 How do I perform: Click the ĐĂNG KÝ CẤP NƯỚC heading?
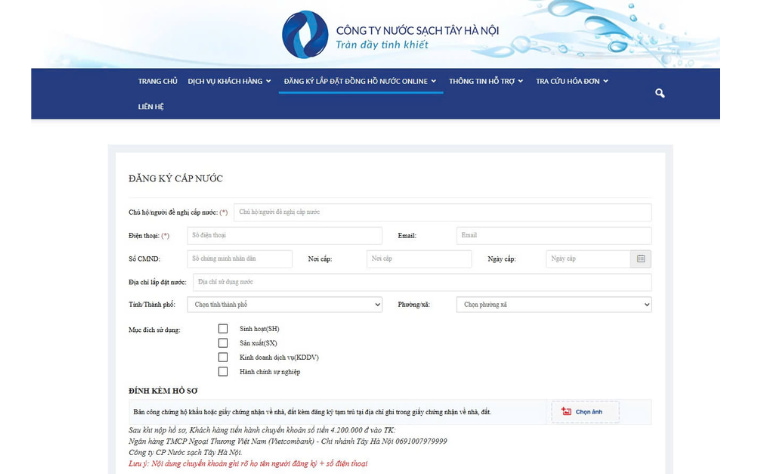[x=175, y=179]
